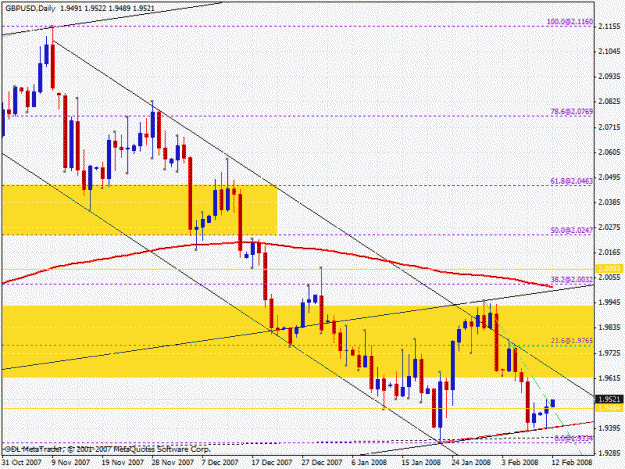Screen dimensions: 625x469
Task: Click the 1.9725 price axis value
Action: point(609,353)
